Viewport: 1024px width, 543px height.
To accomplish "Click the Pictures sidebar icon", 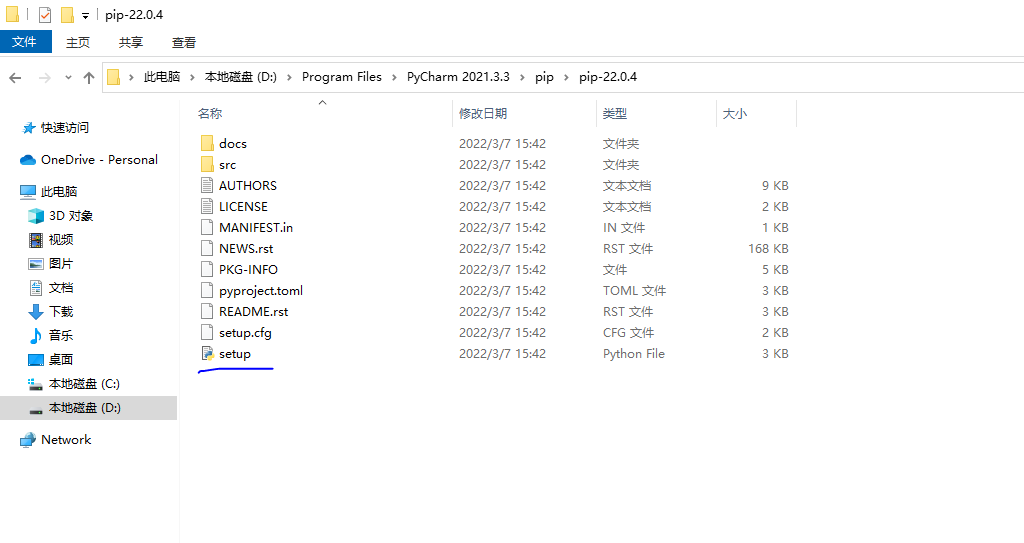I will (36, 264).
